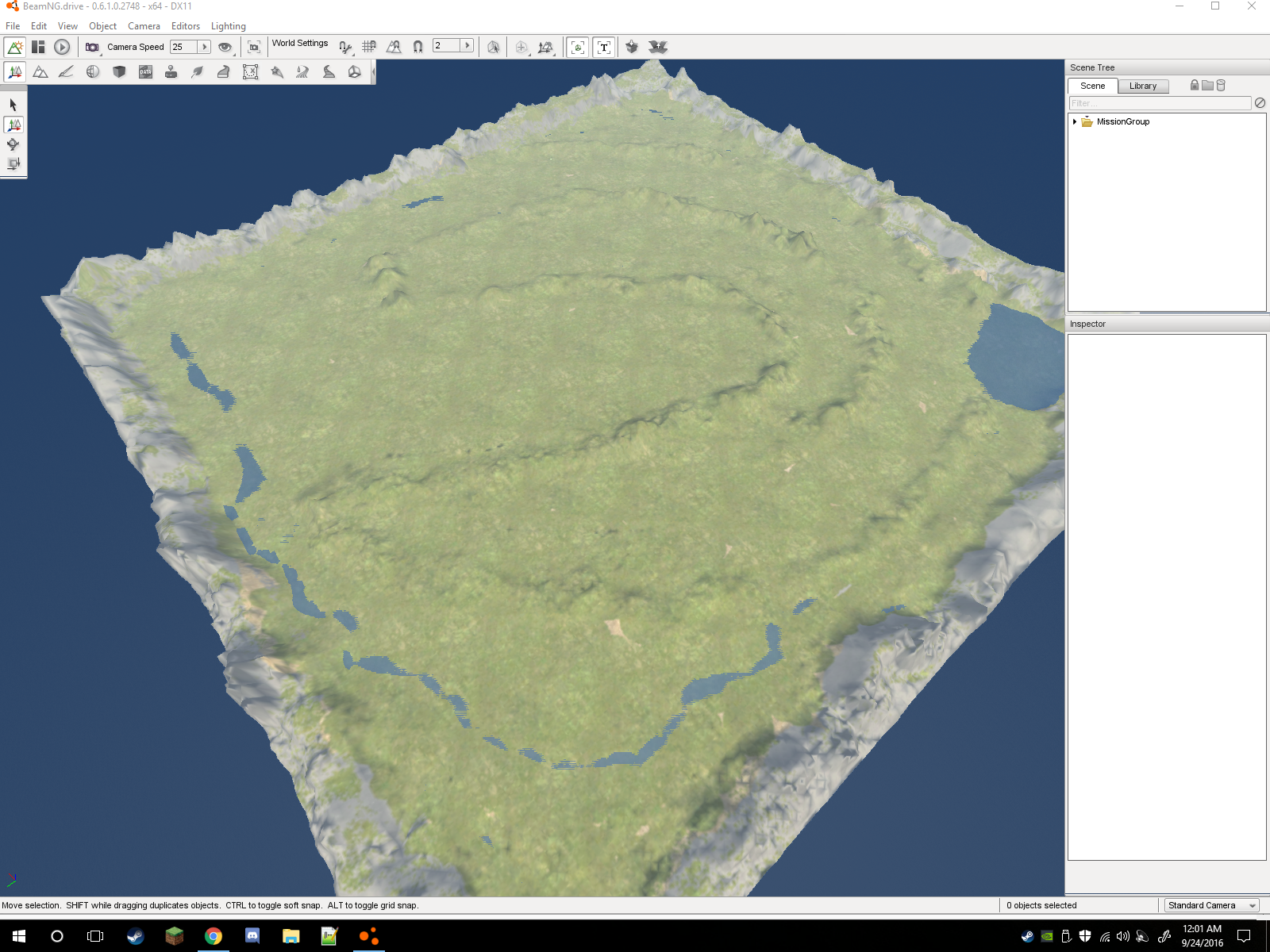Select the Mission Area Editor icon
Screen dimensions: 1270x952
(x=250, y=72)
